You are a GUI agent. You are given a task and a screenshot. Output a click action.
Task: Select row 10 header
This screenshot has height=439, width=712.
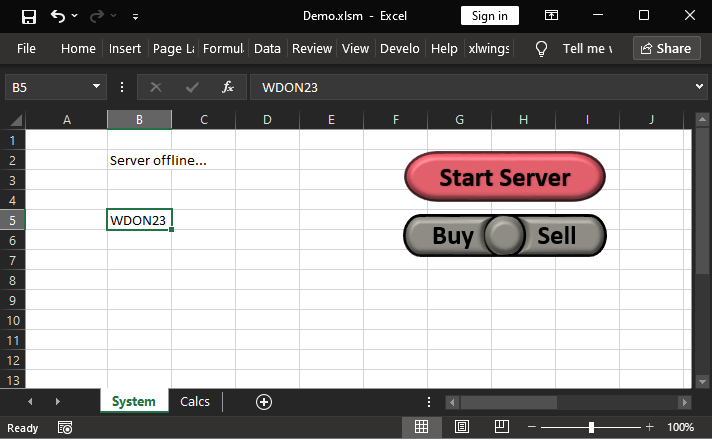coord(12,321)
